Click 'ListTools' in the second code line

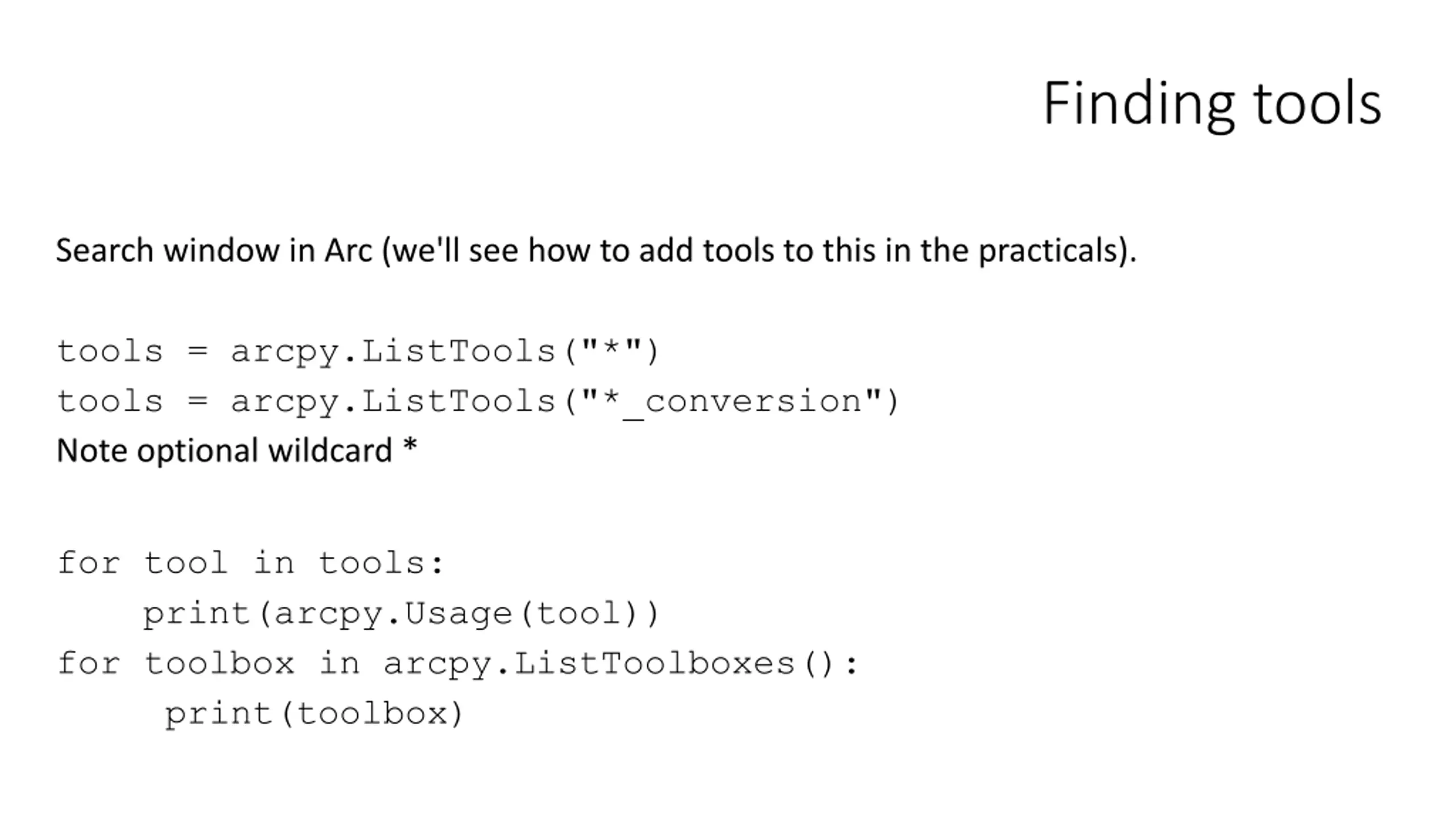tap(458, 401)
